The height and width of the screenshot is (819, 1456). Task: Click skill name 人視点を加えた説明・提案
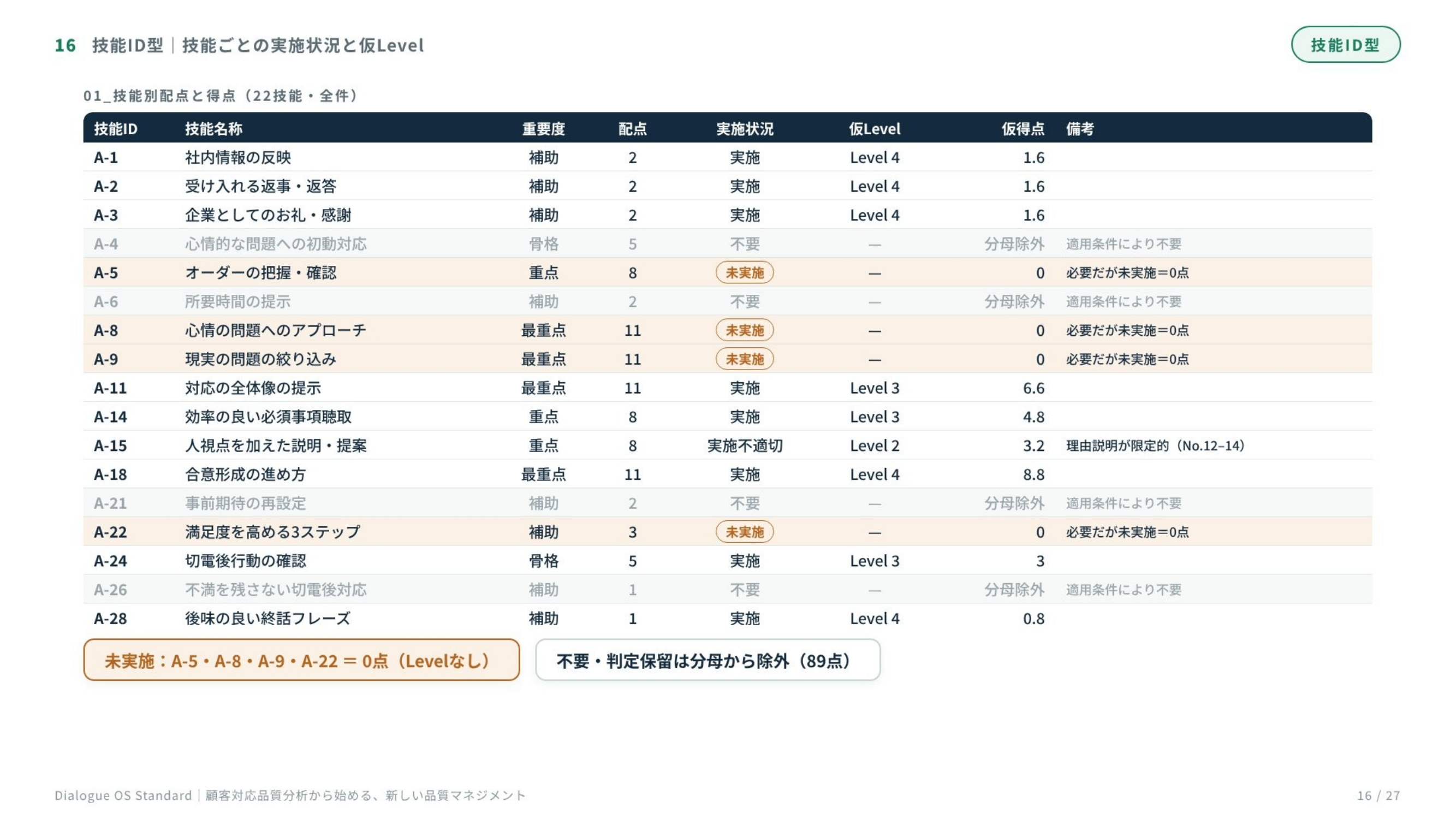click(x=276, y=446)
